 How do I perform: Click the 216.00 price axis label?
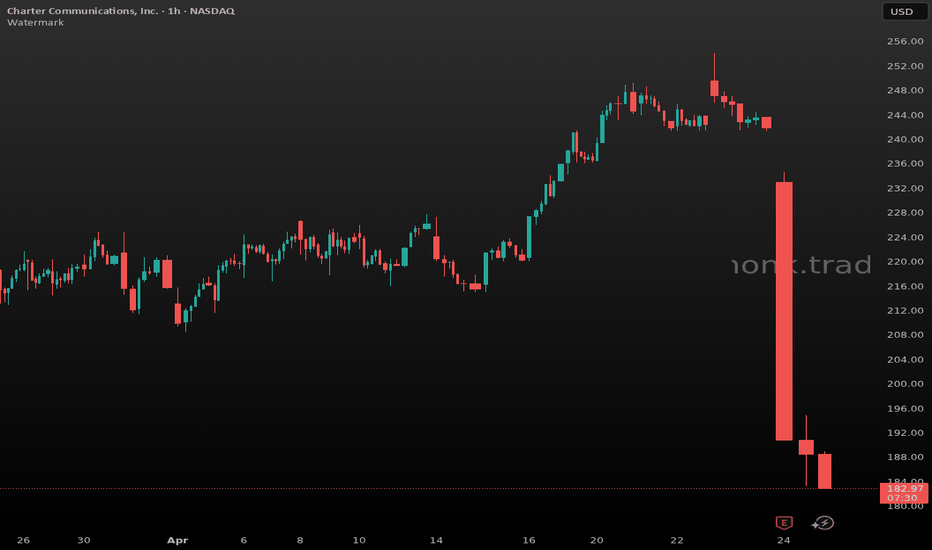(x=905, y=286)
